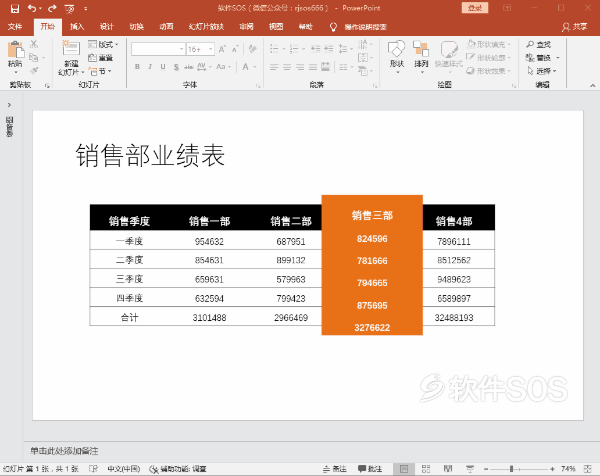The image size is (600, 476).
Task: Click zoom out minus button
Action: [x=486, y=469]
